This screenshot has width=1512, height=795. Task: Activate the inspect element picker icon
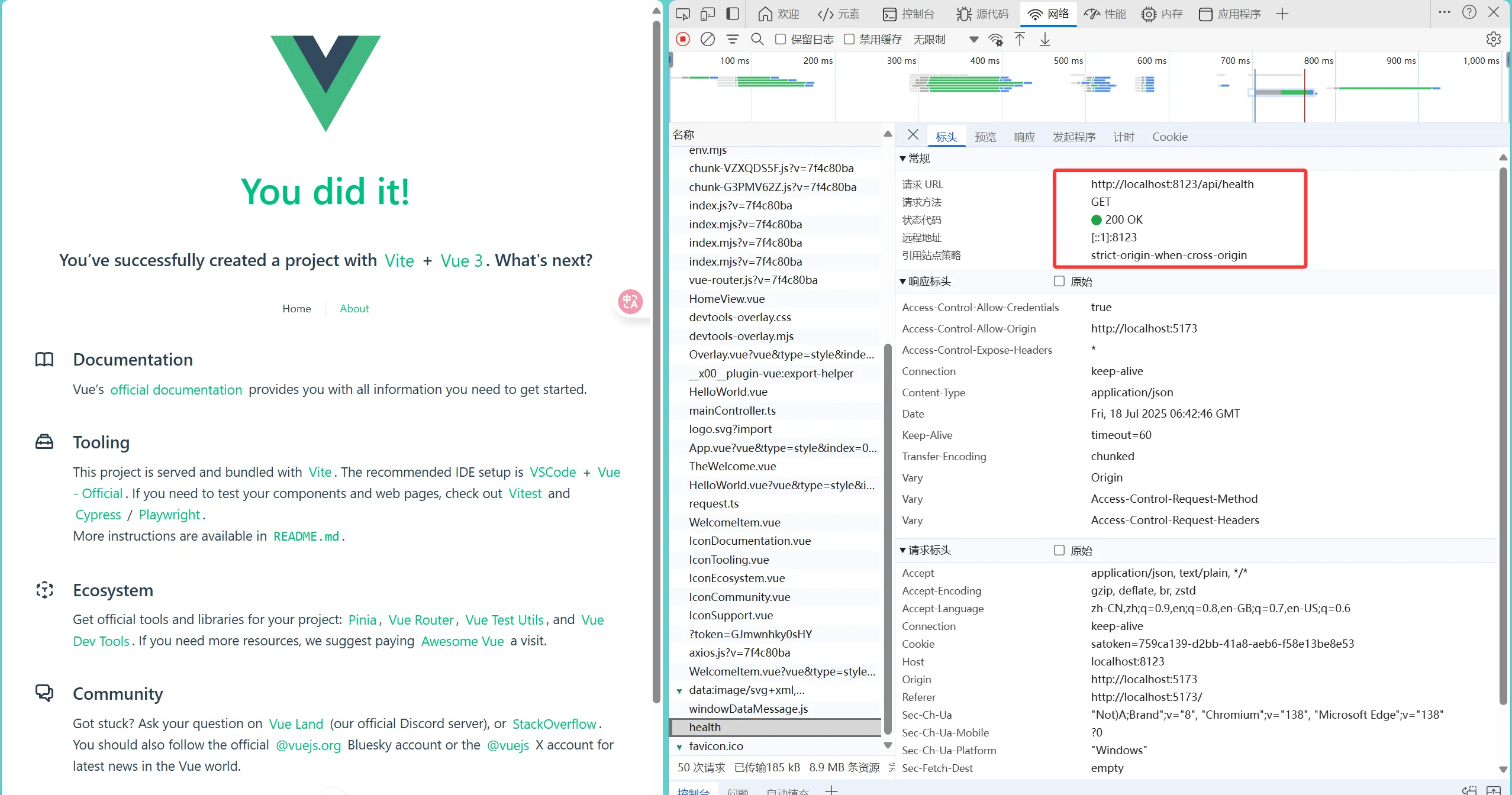[x=682, y=14]
